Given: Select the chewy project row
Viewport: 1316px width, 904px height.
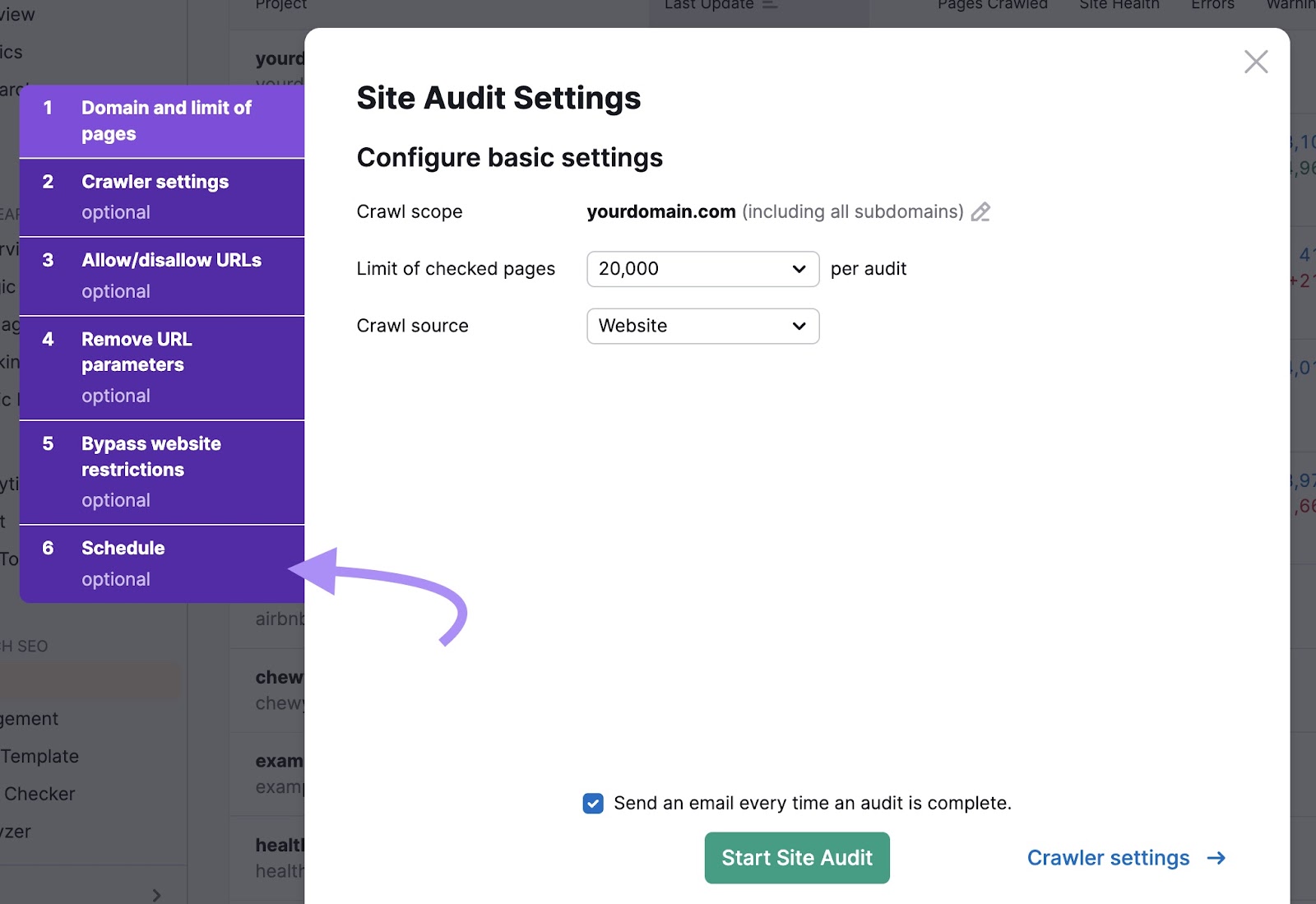Looking at the screenshot, I should tap(280, 677).
